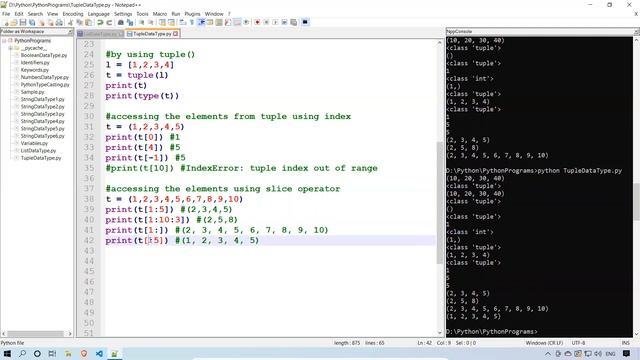Show hidden system tray icons
This screenshot has height=360, width=640.
coord(548,353)
